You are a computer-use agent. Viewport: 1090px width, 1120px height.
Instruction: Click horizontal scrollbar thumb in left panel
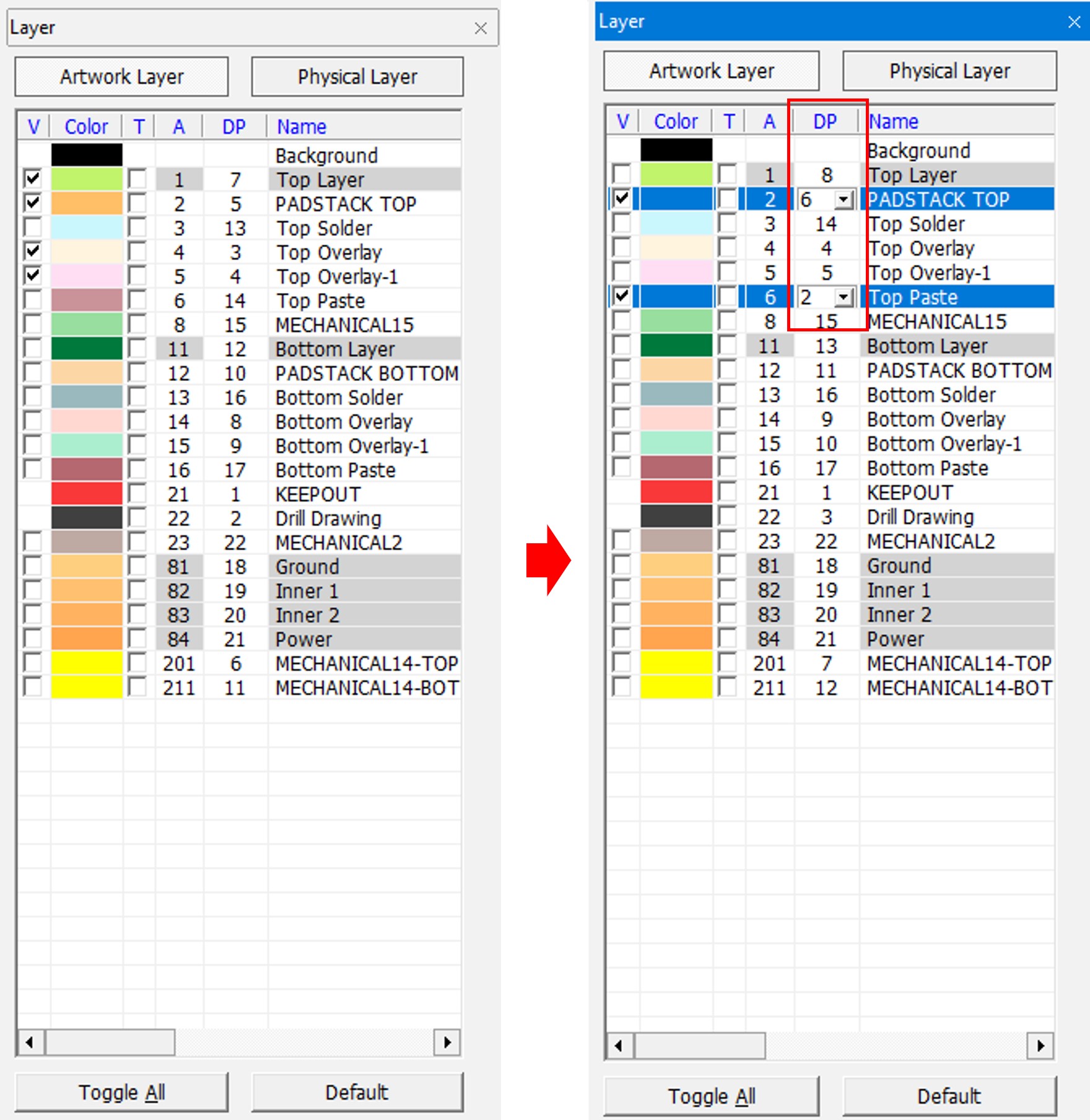(110, 1043)
